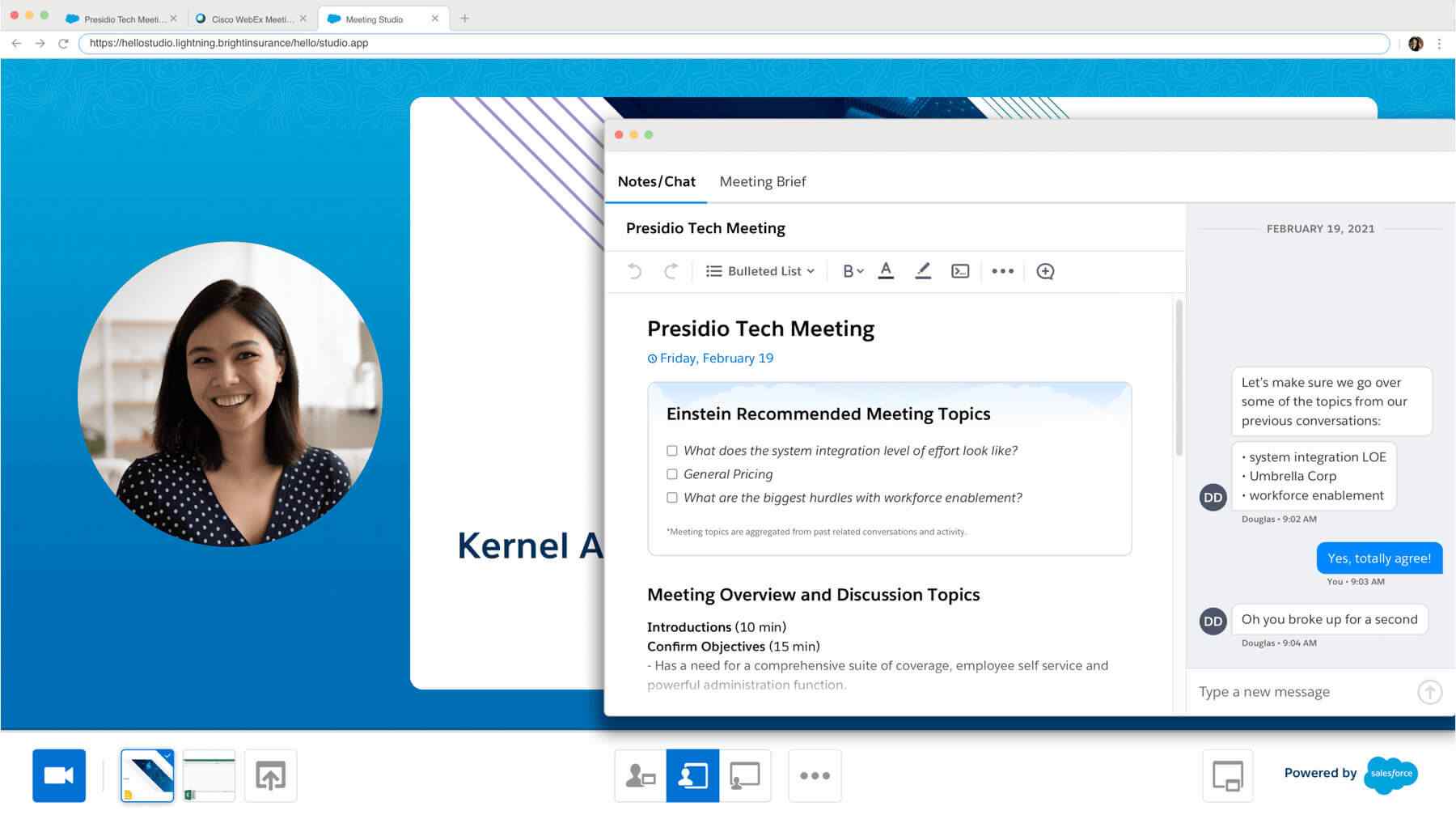
Task: Select the highlighter pen icon
Action: coord(923,271)
